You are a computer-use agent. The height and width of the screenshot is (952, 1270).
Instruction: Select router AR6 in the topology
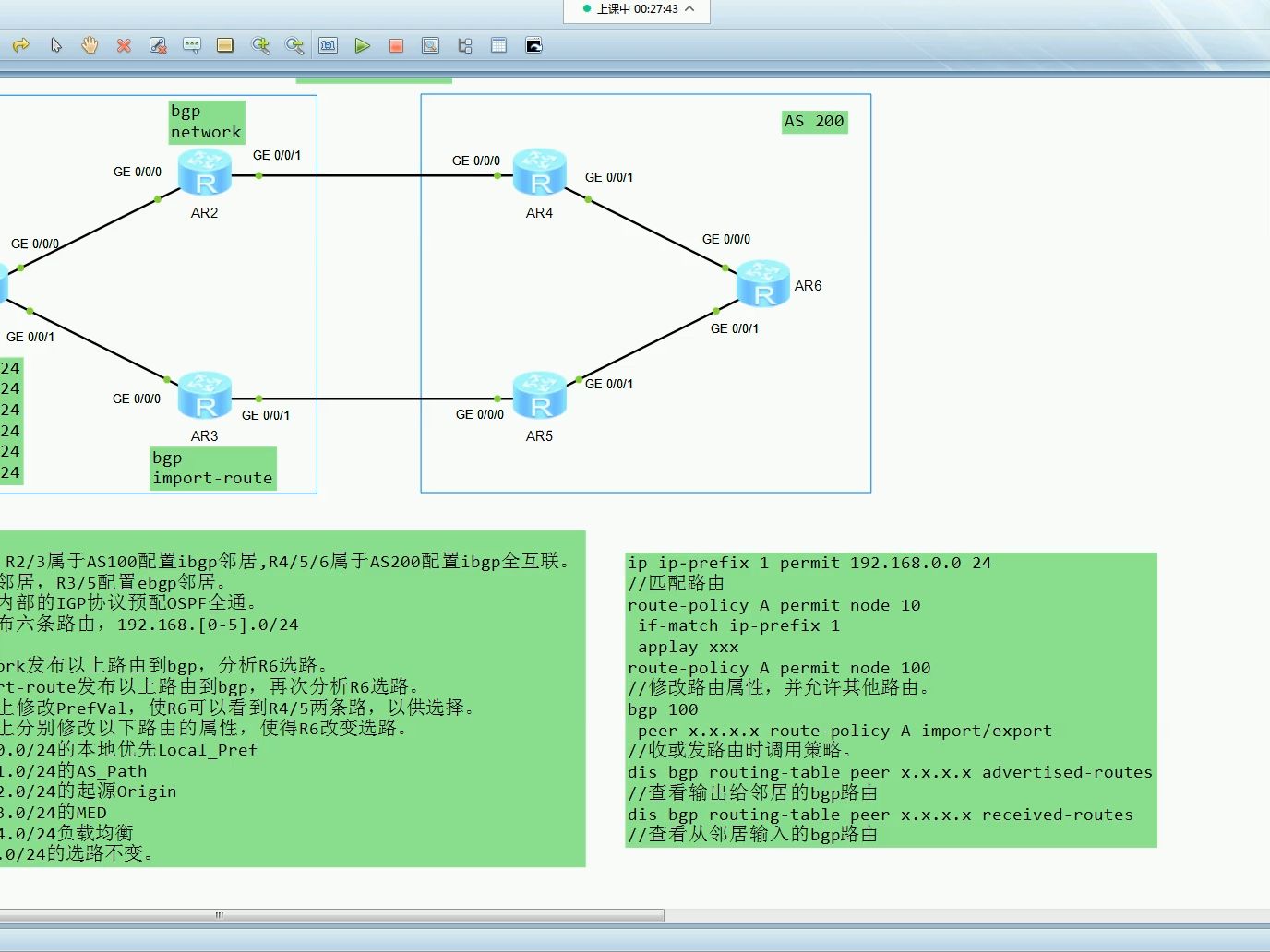point(763,283)
